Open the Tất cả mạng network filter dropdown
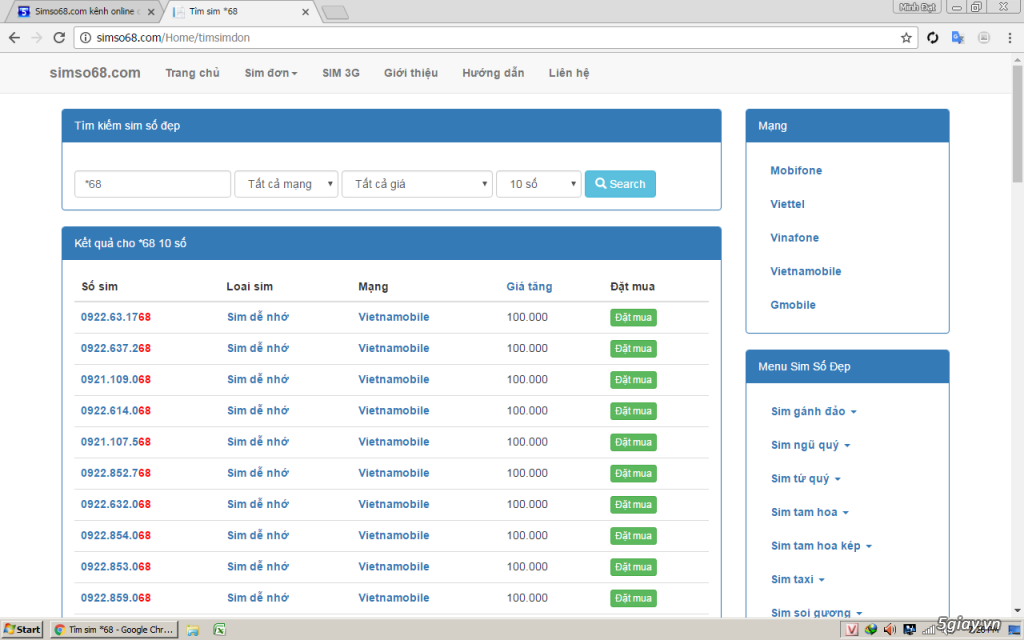 pyautogui.click(x=286, y=183)
